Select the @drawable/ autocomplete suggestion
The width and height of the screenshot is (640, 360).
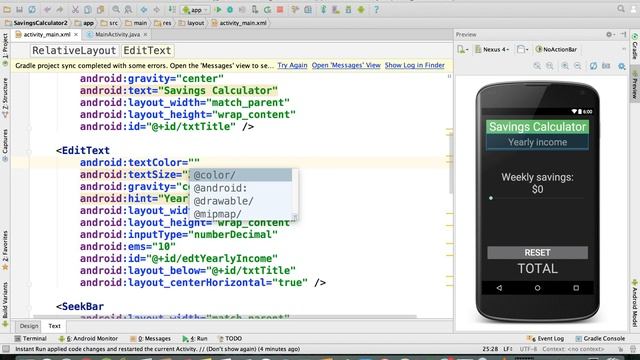click(x=241, y=201)
